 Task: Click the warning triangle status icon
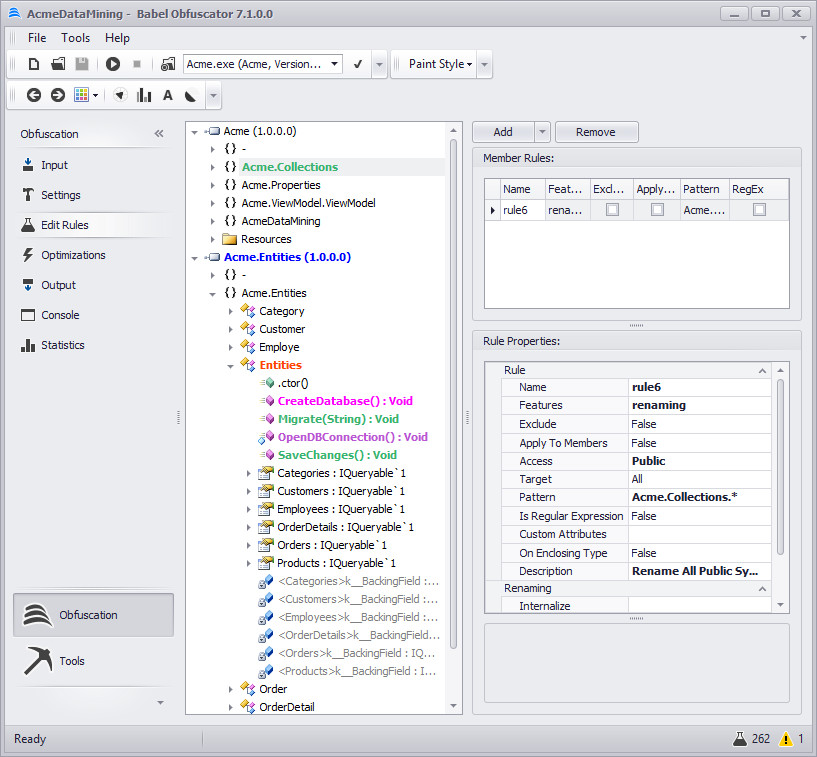coord(785,739)
